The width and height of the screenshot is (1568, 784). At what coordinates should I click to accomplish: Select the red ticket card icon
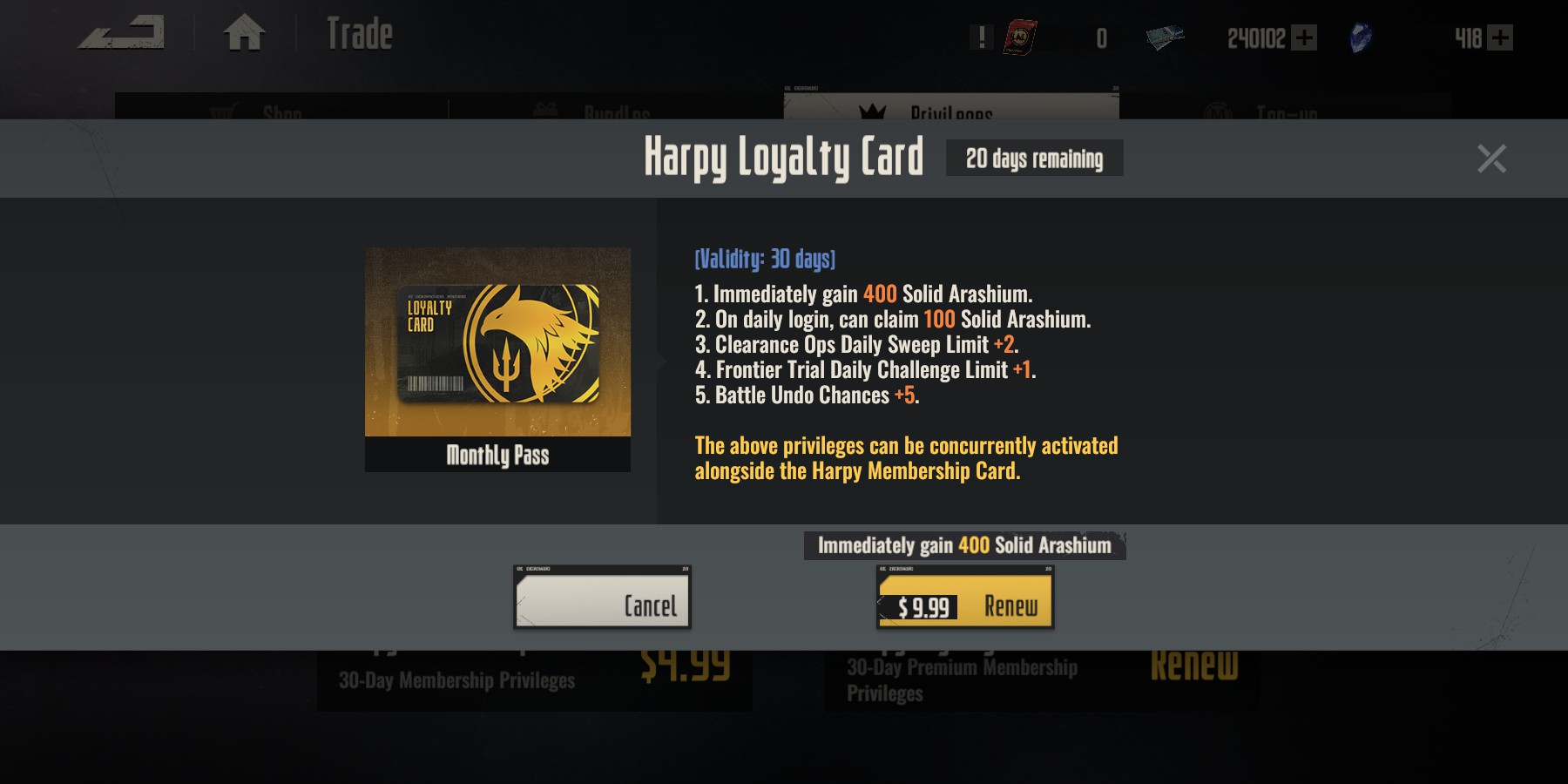point(1019,37)
